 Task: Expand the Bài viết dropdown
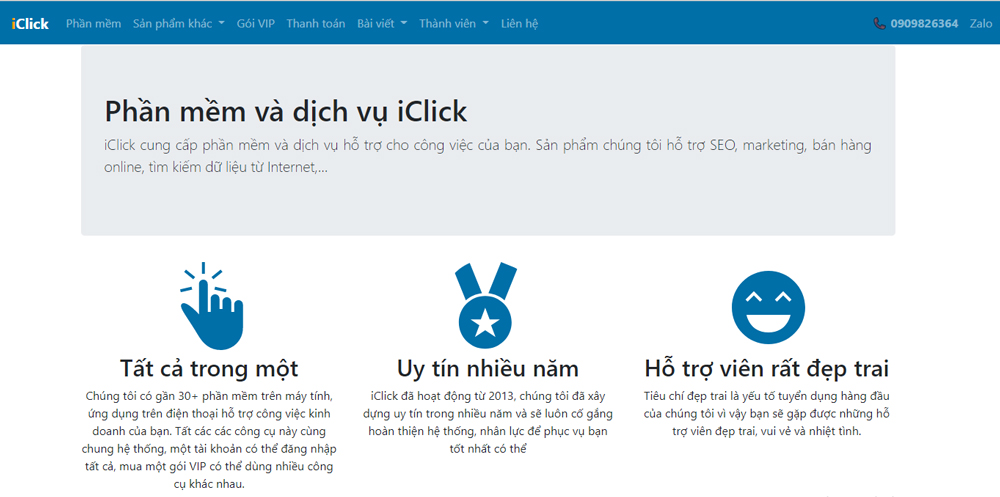(382, 24)
